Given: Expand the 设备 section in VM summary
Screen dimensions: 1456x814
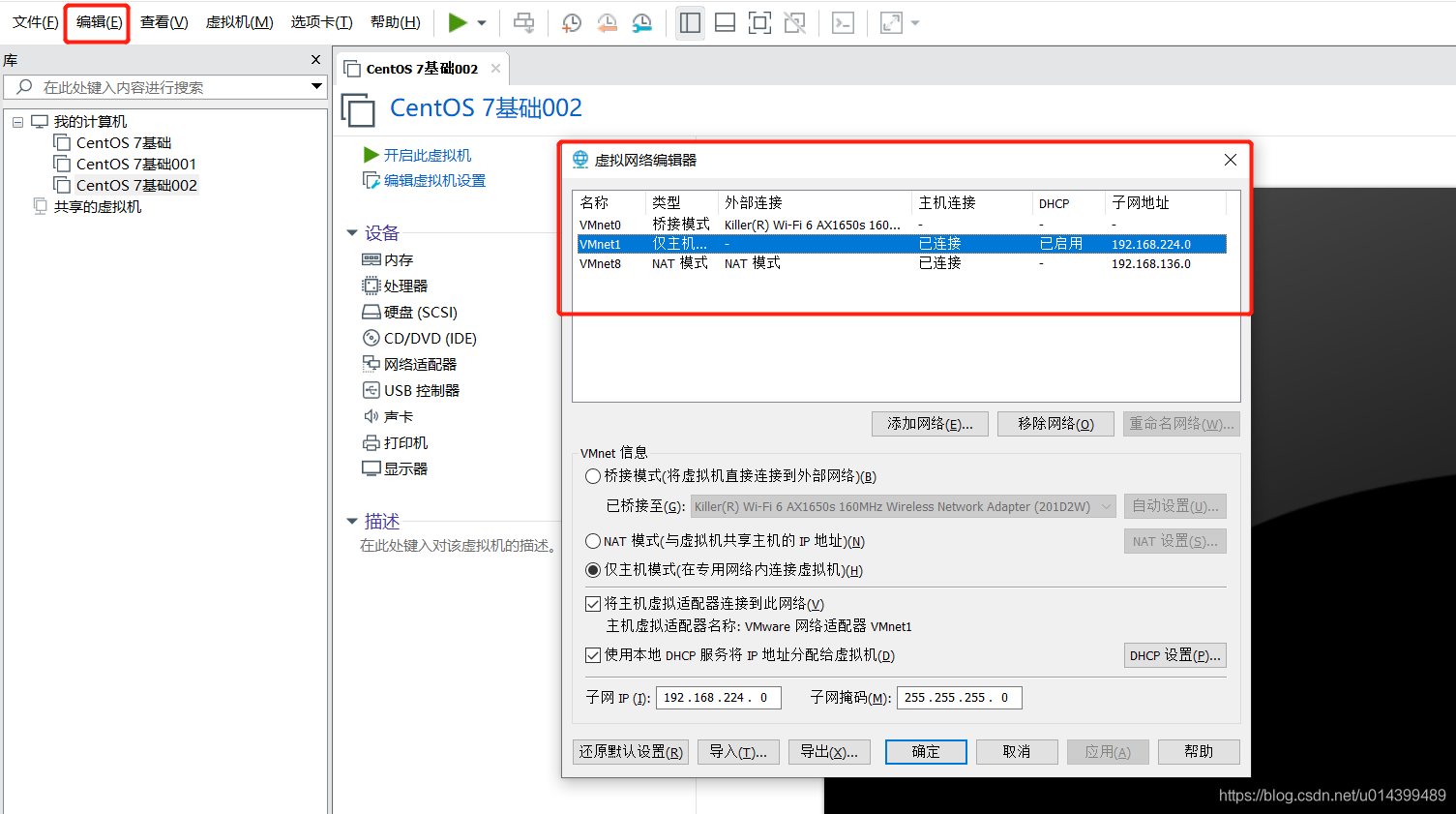Looking at the screenshot, I should pyautogui.click(x=352, y=232).
